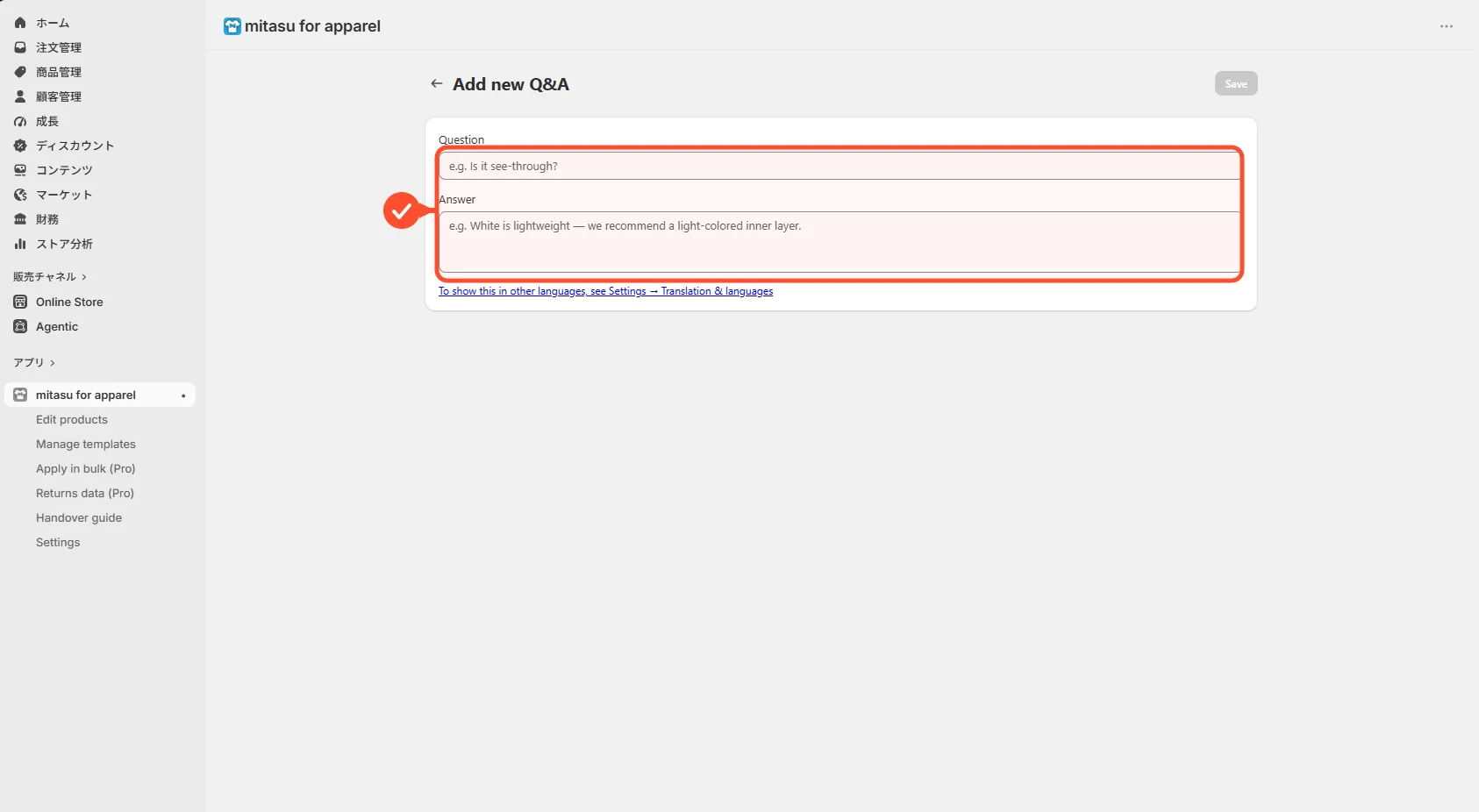This screenshot has width=1479, height=812.
Task: Focus the Question input field
Action: [x=840, y=166]
